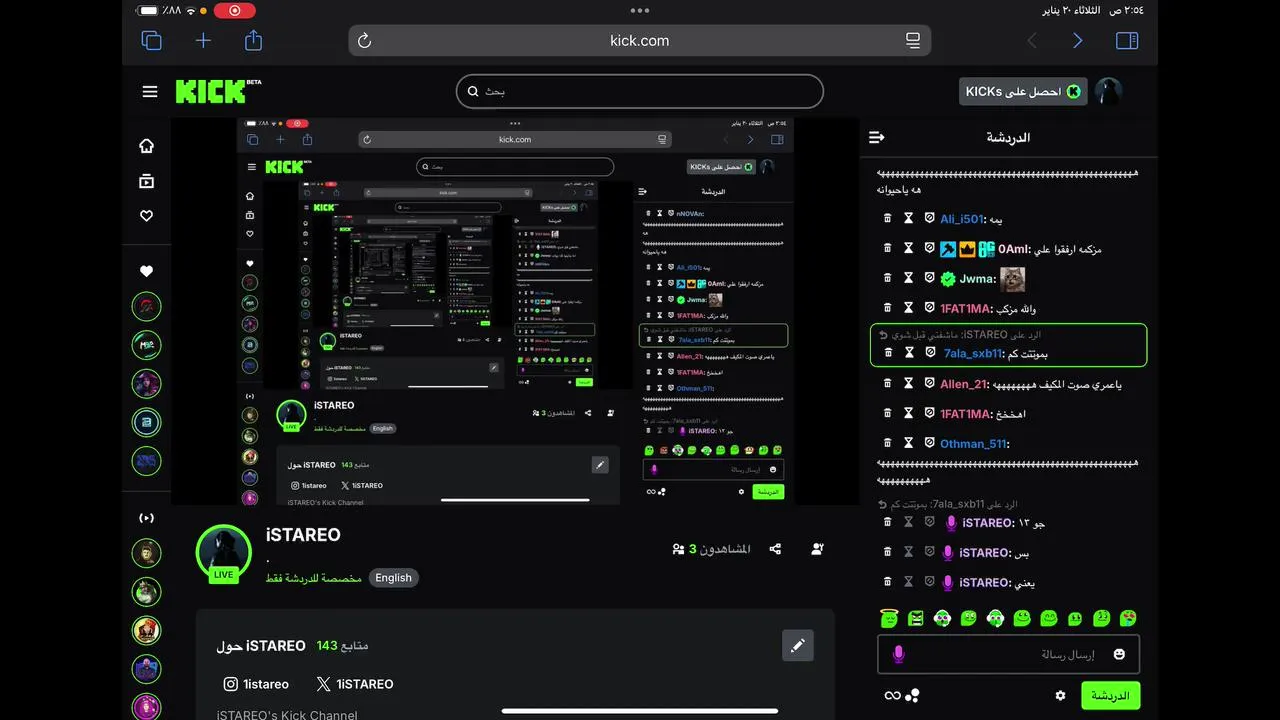Timeout 1FAT1MA on 'اخخخخ' message
The image size is (1280, 720).
point(908,413)
